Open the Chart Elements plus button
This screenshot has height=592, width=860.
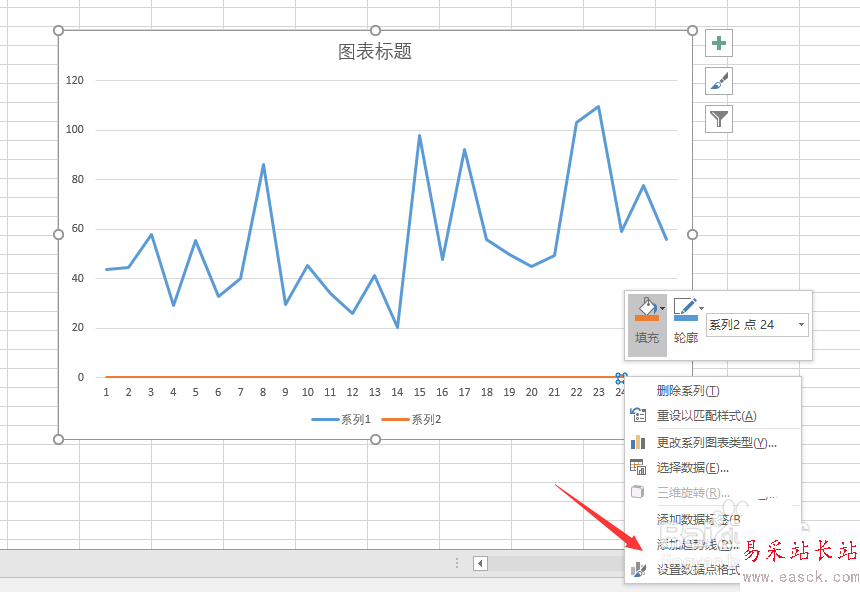point(718,43)
